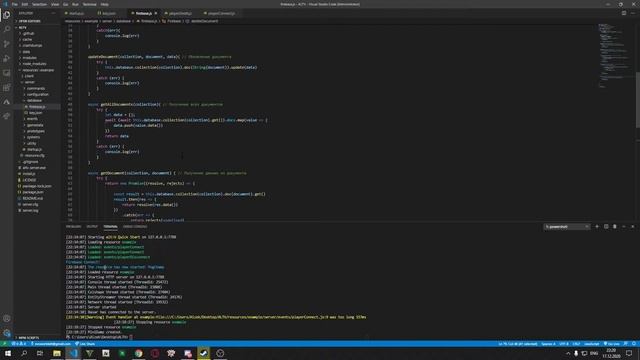Select powershell terminal dropdown
640x360 pixels.
pyautogui.click(x=567, y=227)
